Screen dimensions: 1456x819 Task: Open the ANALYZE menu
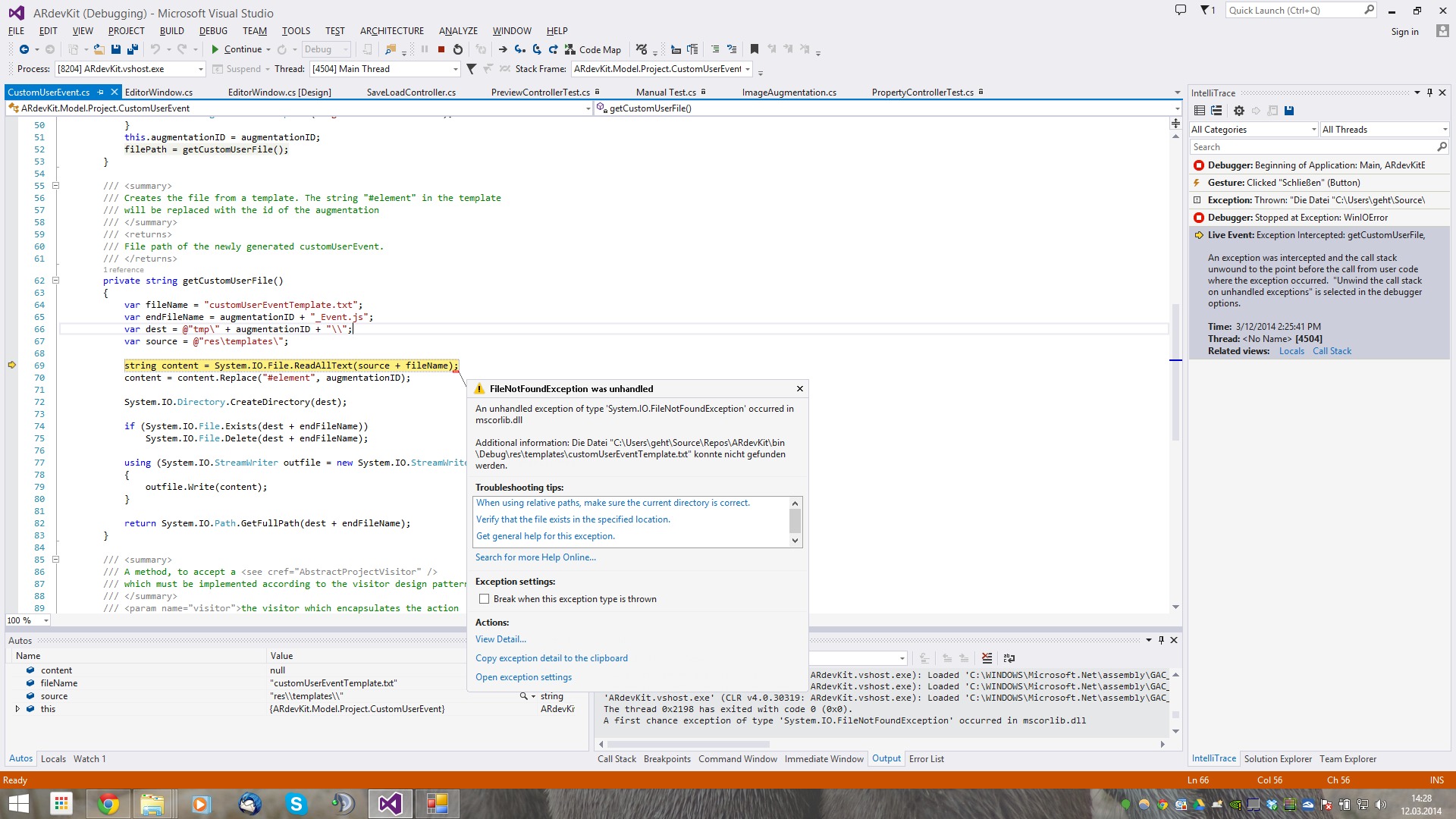[x=458, y=31]
